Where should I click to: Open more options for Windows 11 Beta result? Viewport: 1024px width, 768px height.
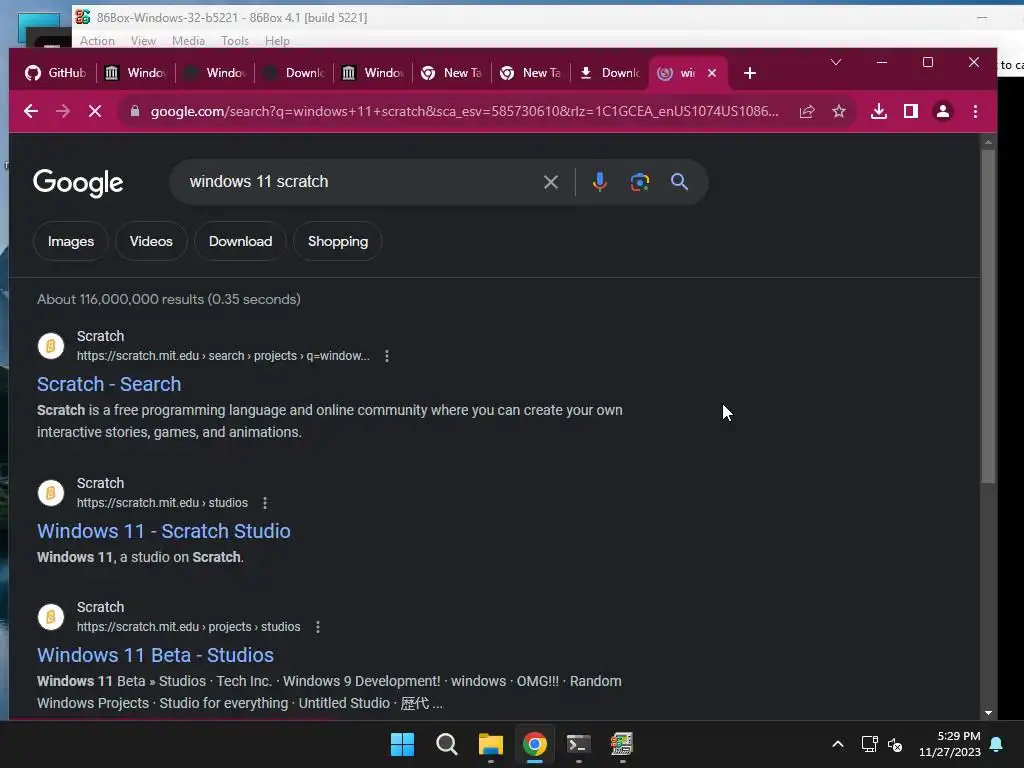[x=318, y=627]
